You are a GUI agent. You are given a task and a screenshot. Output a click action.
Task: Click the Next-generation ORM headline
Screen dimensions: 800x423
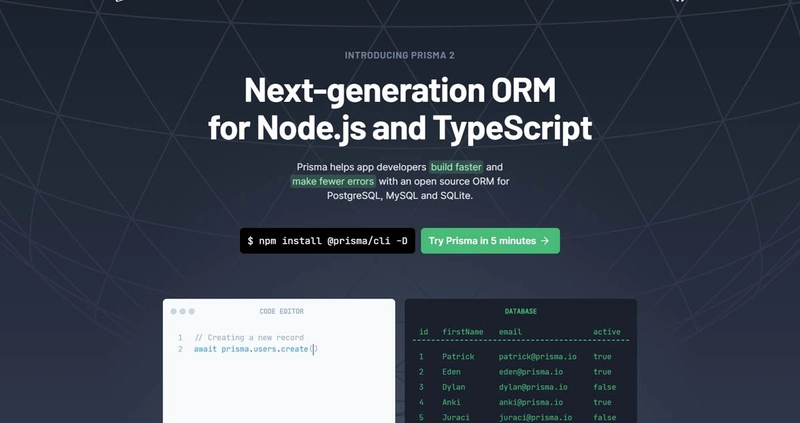pos(400,90)
